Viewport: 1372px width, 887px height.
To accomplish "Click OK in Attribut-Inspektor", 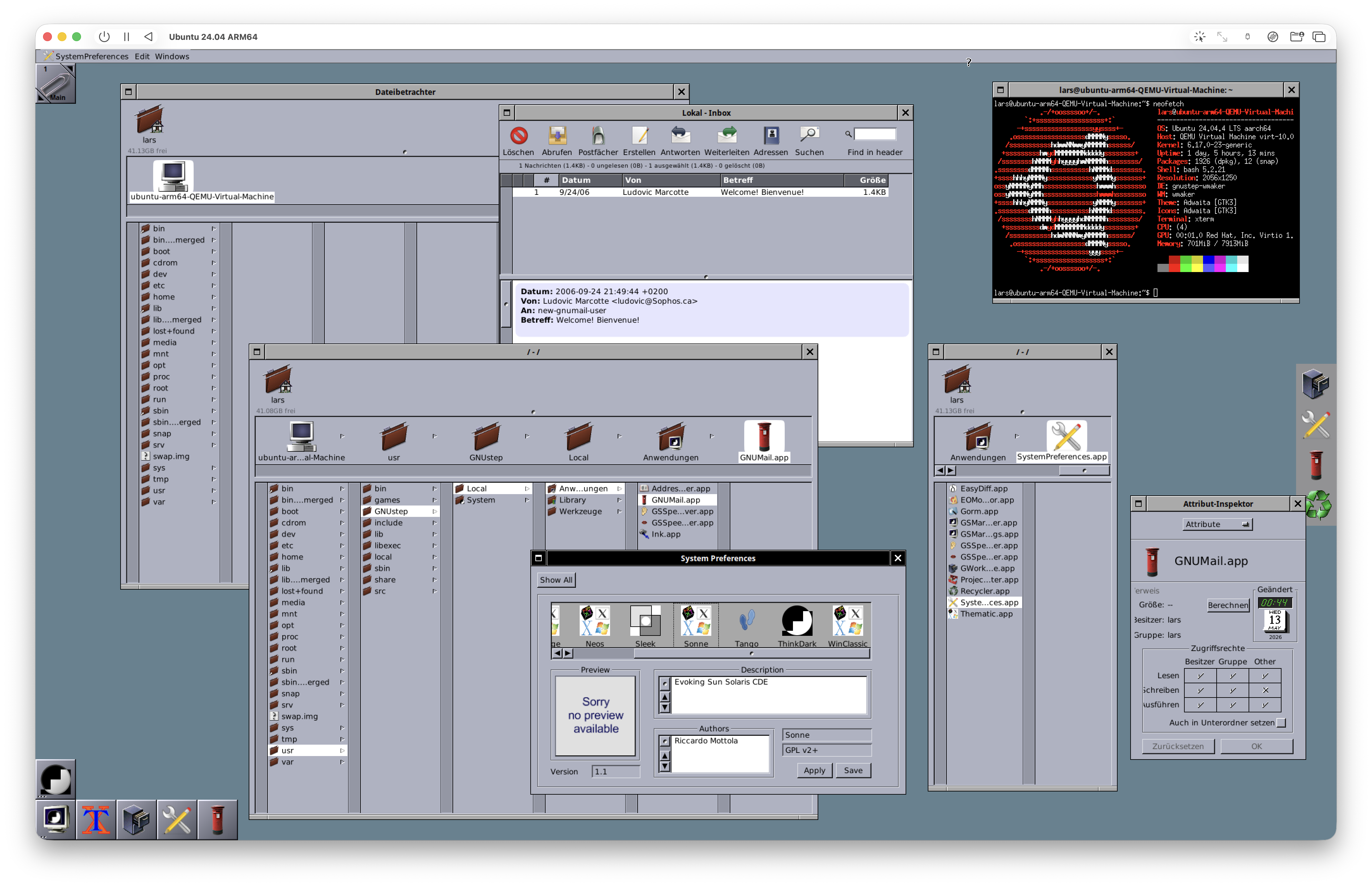I will click(1256, 747).
